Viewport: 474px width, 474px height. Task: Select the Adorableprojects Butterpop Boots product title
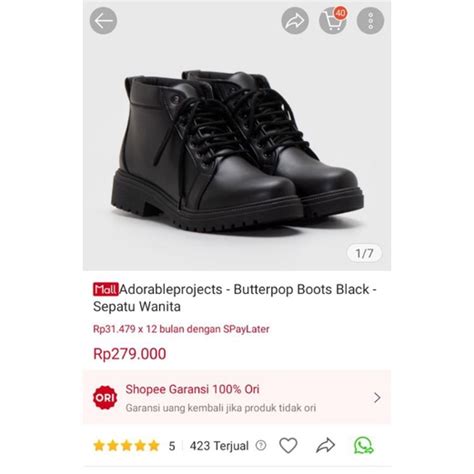tap(235, 298)
